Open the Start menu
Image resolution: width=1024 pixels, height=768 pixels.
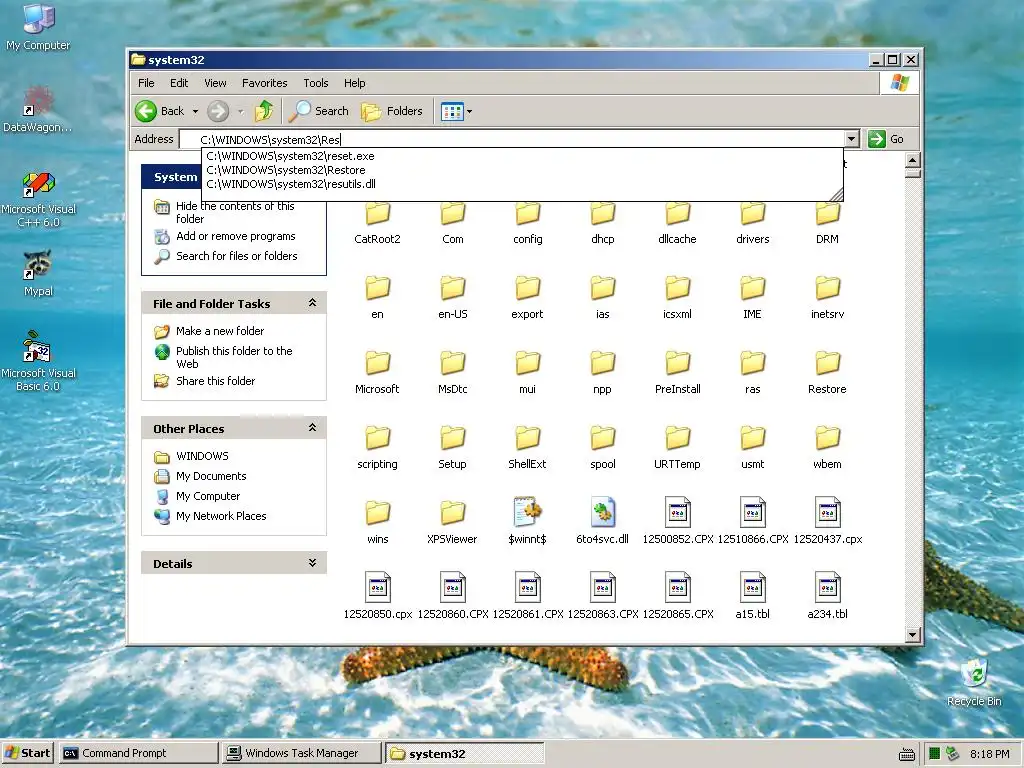tap(27, 753)
